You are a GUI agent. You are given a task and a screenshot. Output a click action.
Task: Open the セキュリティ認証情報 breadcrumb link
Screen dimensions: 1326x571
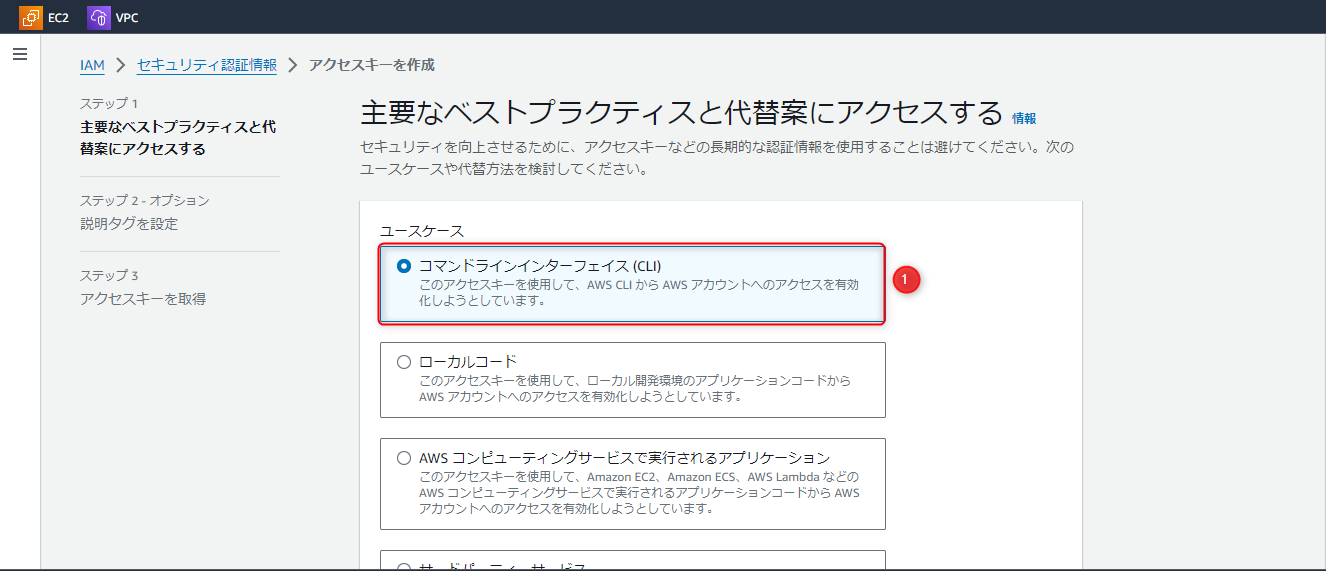click(x=207, y=65)
